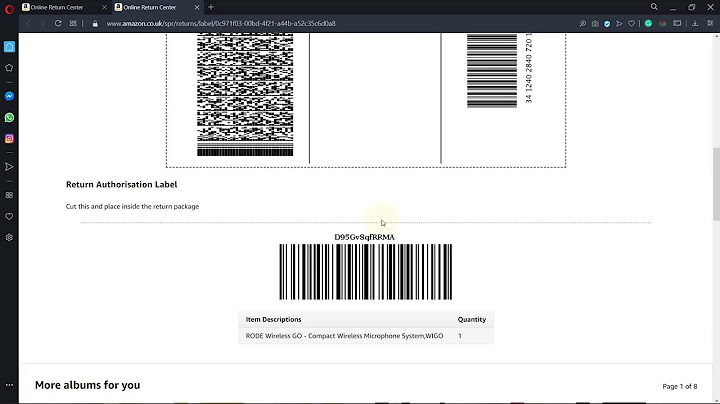Click the More albums for you heading
The width and height of the screenshot is (720, 404).
click(x=87, y=385)
